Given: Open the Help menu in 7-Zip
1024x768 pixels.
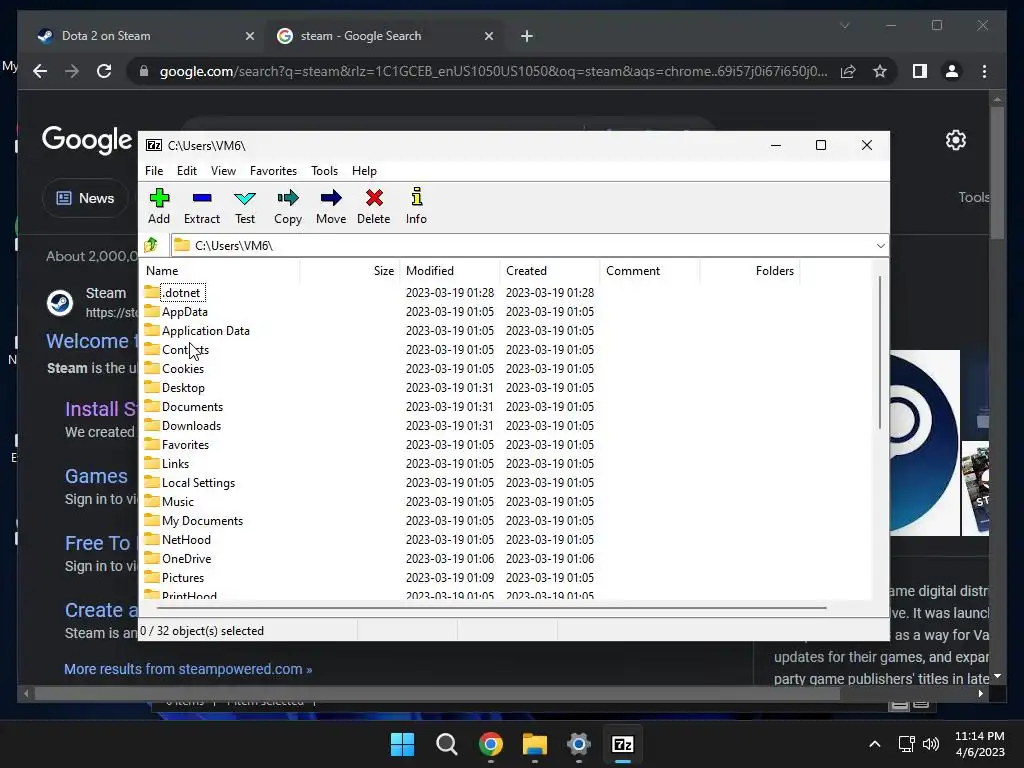Looking at the screenshot, I should point(364,170).
